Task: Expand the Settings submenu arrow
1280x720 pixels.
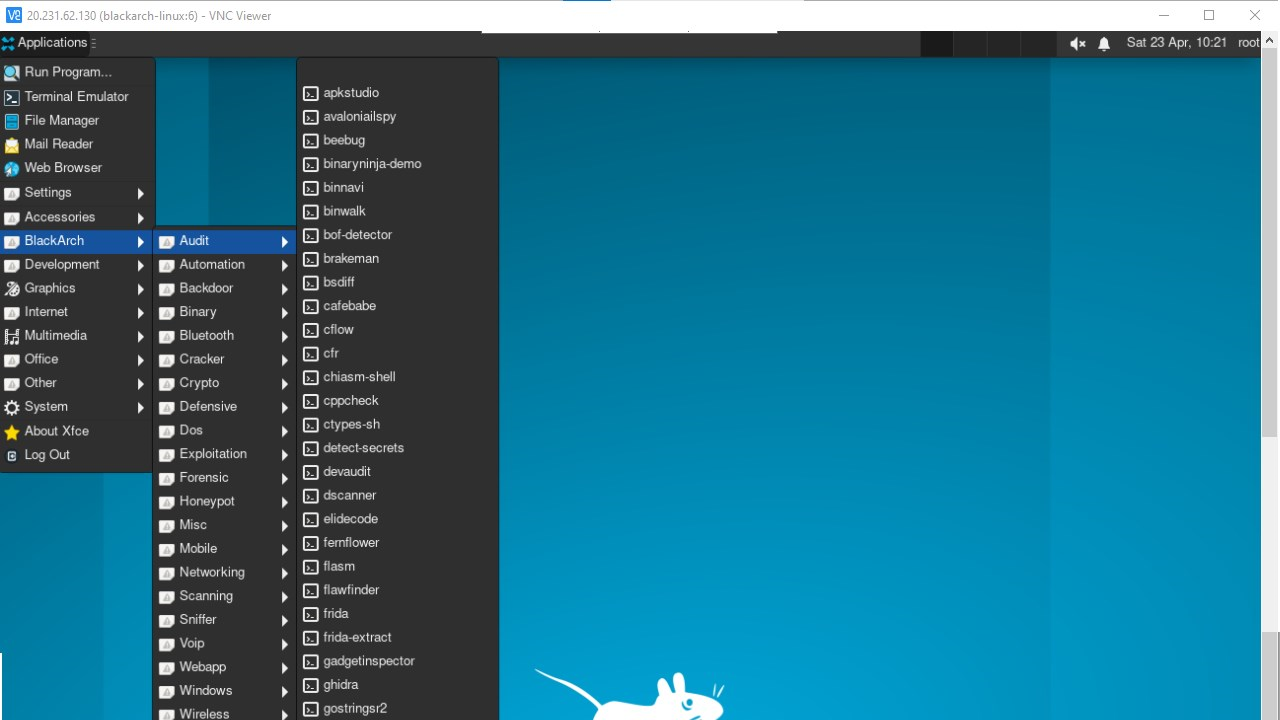Action: 140,193
